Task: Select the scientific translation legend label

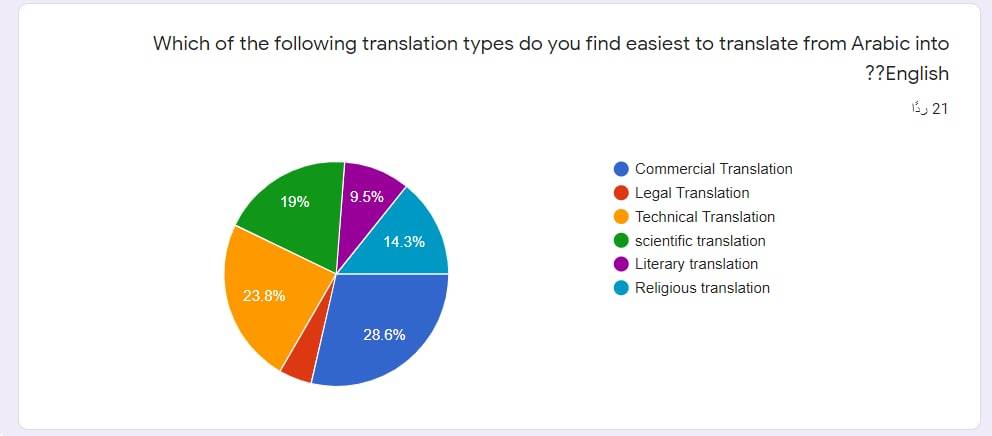Action: tap(700, 241)
